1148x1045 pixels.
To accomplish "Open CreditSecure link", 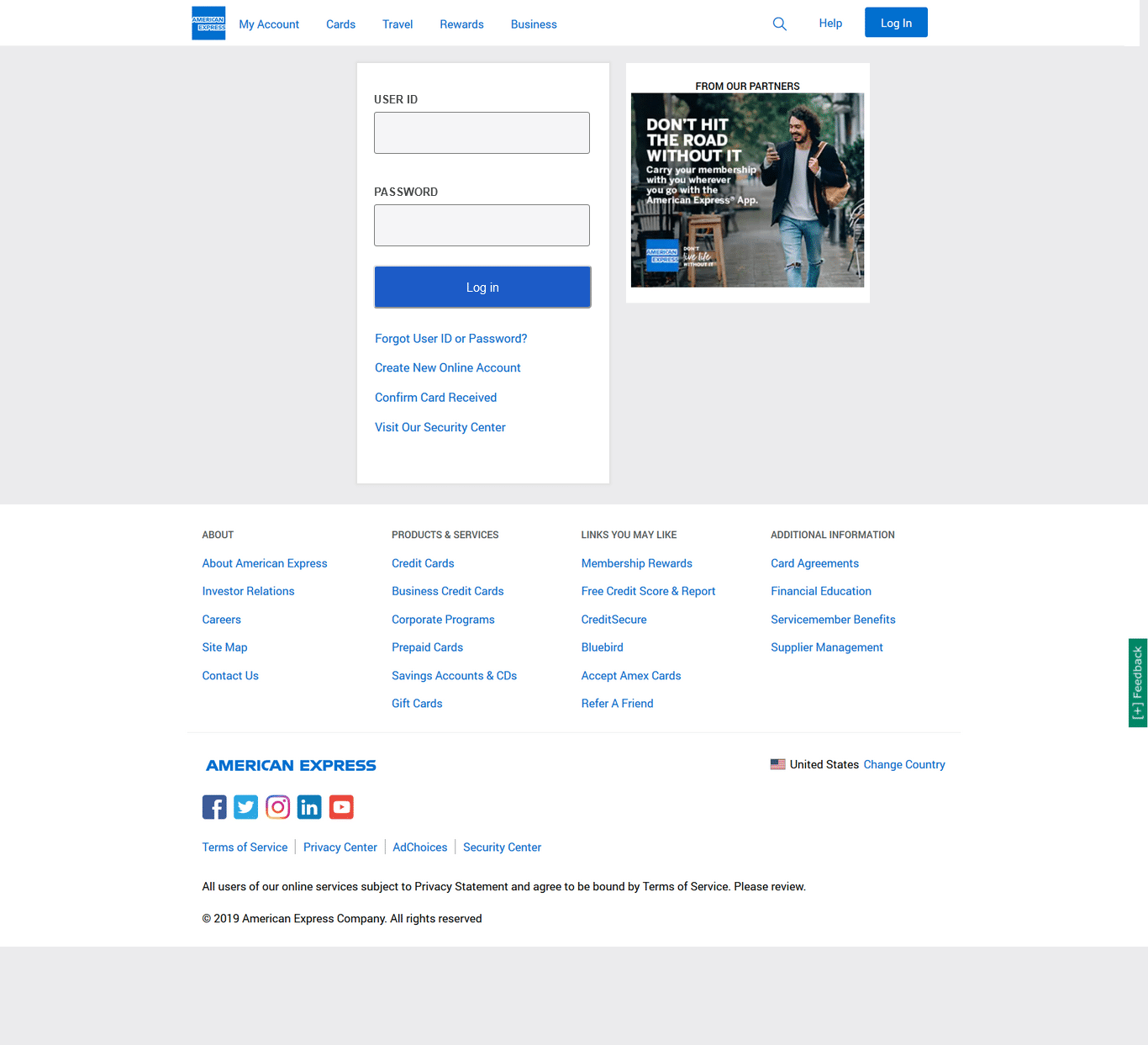I will pos(614,620).
